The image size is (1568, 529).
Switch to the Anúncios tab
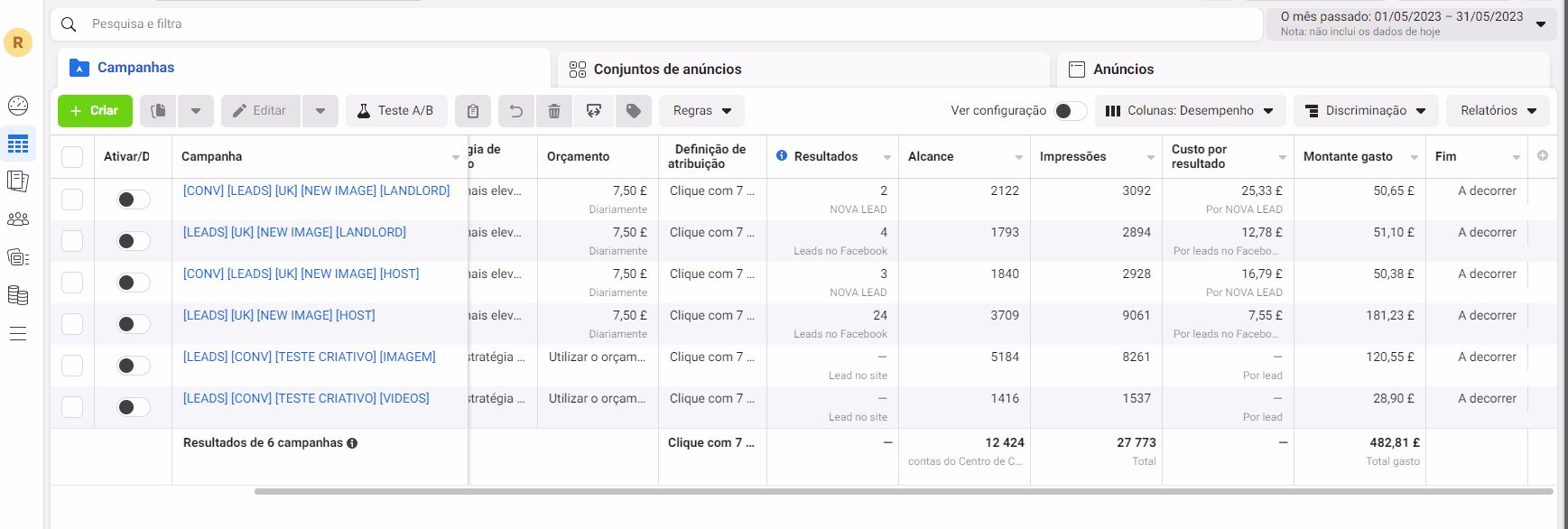[x=1123, y=70]
